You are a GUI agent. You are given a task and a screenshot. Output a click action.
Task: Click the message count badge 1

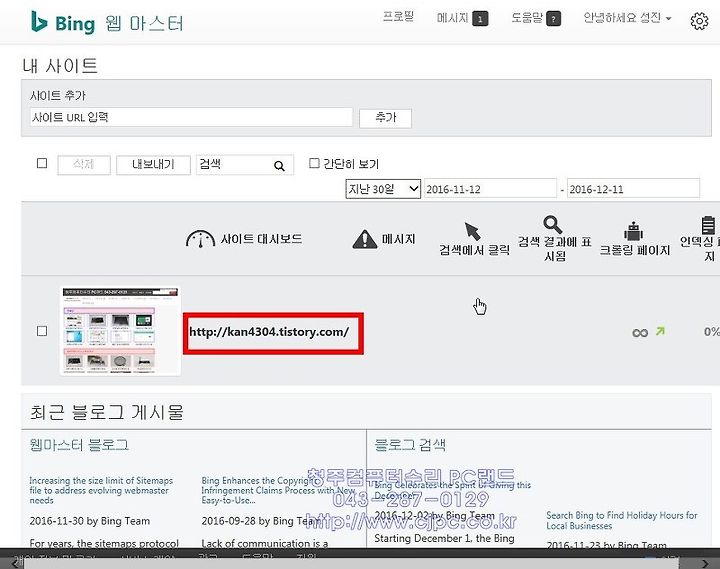click(480, 19)
